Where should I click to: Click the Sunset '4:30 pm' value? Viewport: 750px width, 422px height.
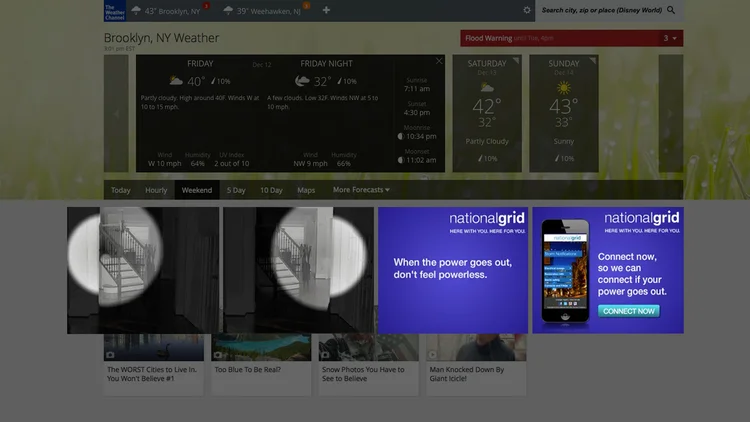coord(417,112)
